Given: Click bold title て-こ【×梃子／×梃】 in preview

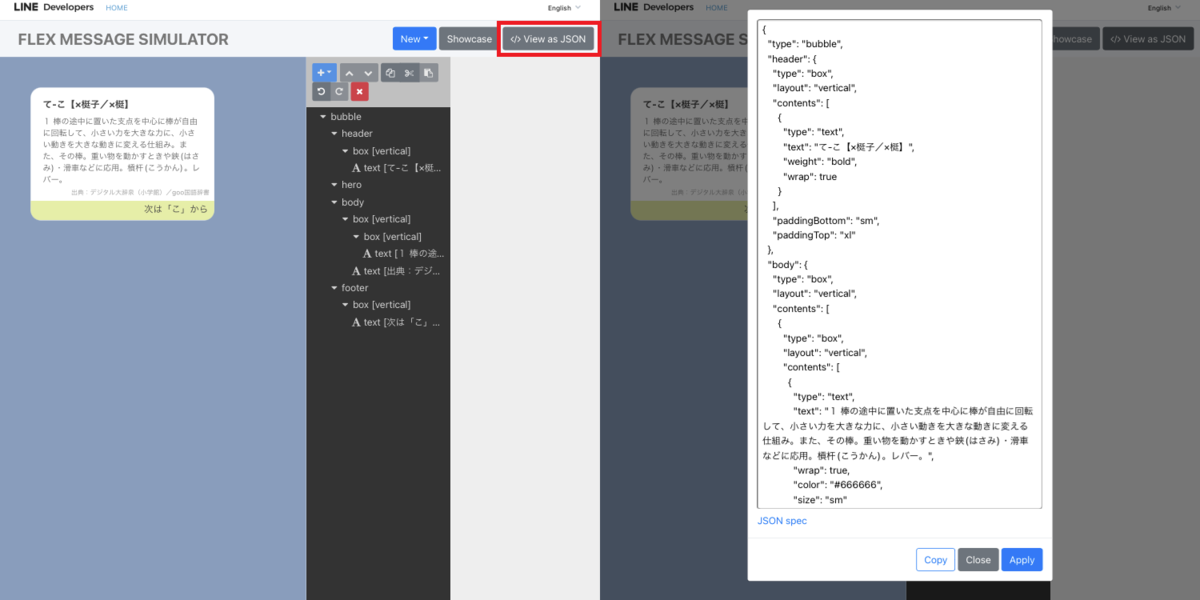Looking at the screenshot, I should click(86, 104).
